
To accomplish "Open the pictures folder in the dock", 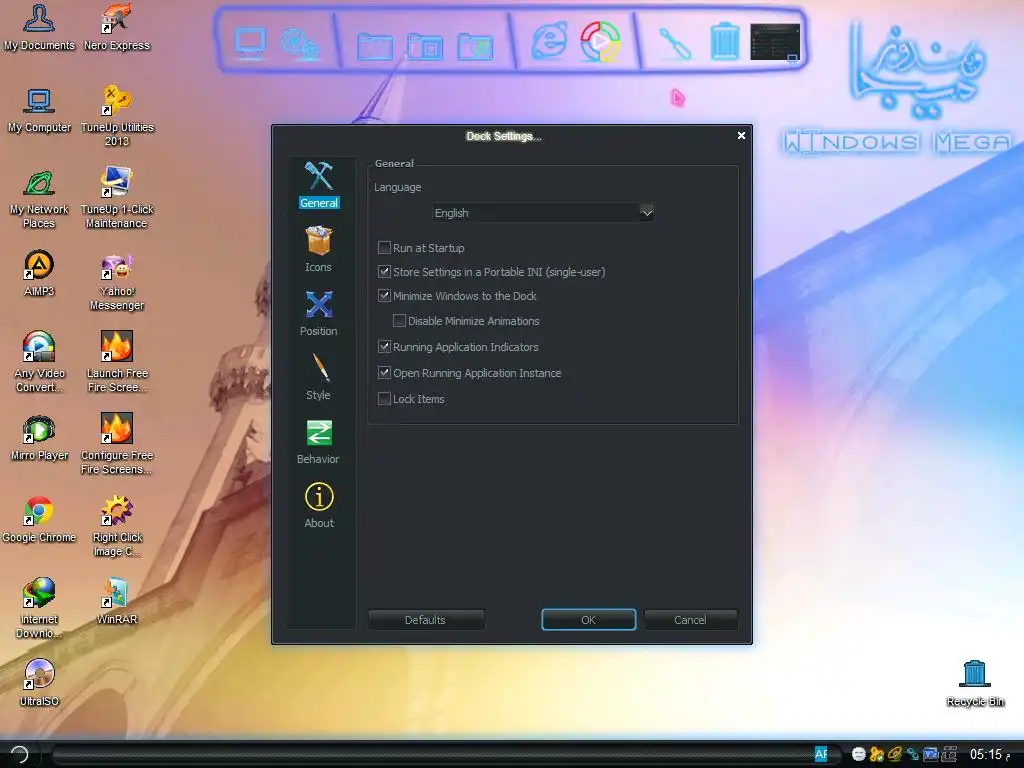I will click(x=425, y=46).
